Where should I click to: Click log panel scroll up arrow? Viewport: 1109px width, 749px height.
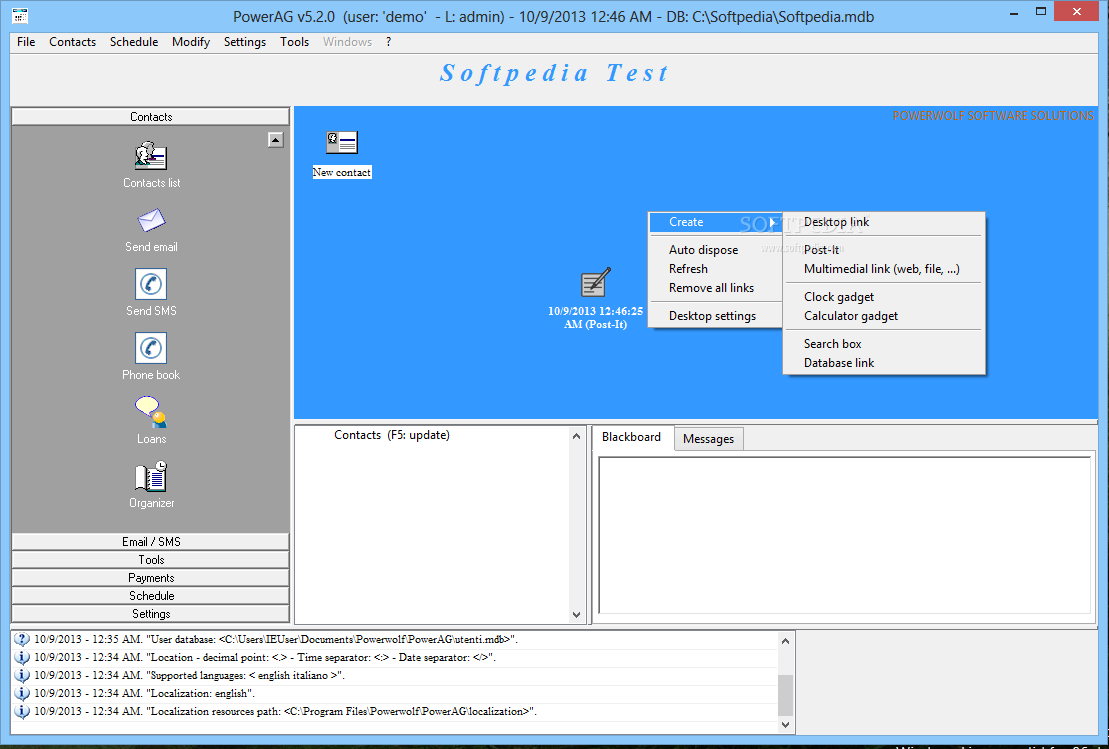click(785, 641)
